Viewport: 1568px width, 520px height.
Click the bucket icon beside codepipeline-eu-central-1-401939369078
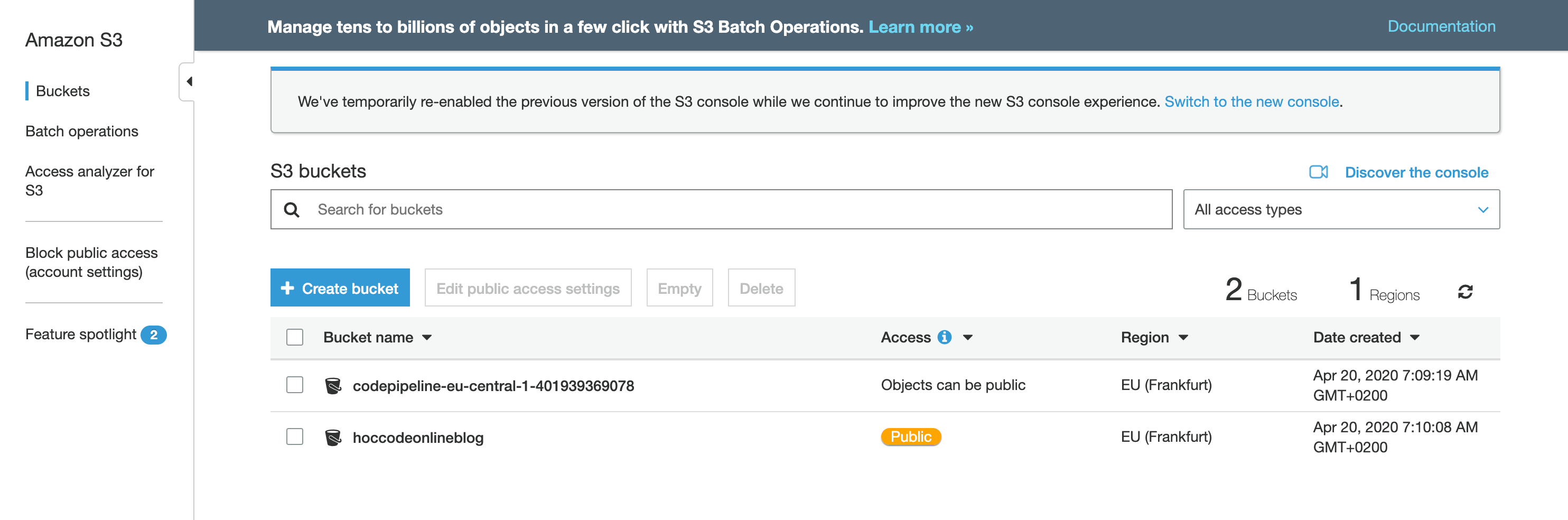click(x=333, y=385)
